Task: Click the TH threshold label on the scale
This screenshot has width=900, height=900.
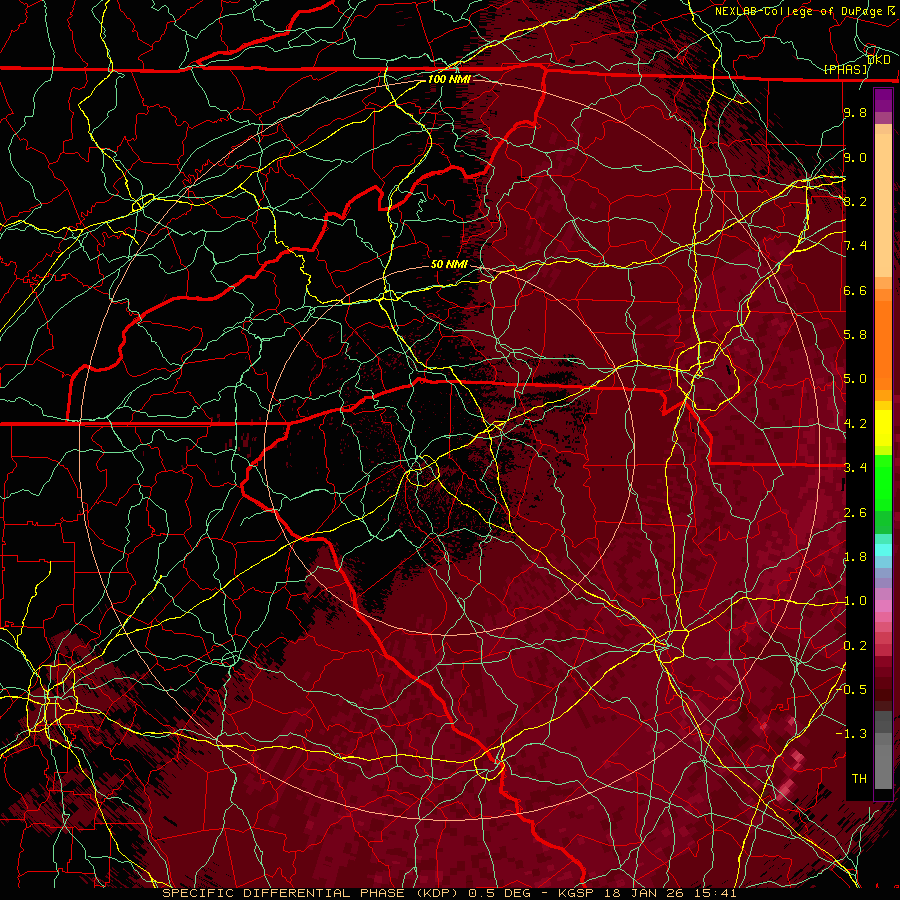Action: click(859, 779)
